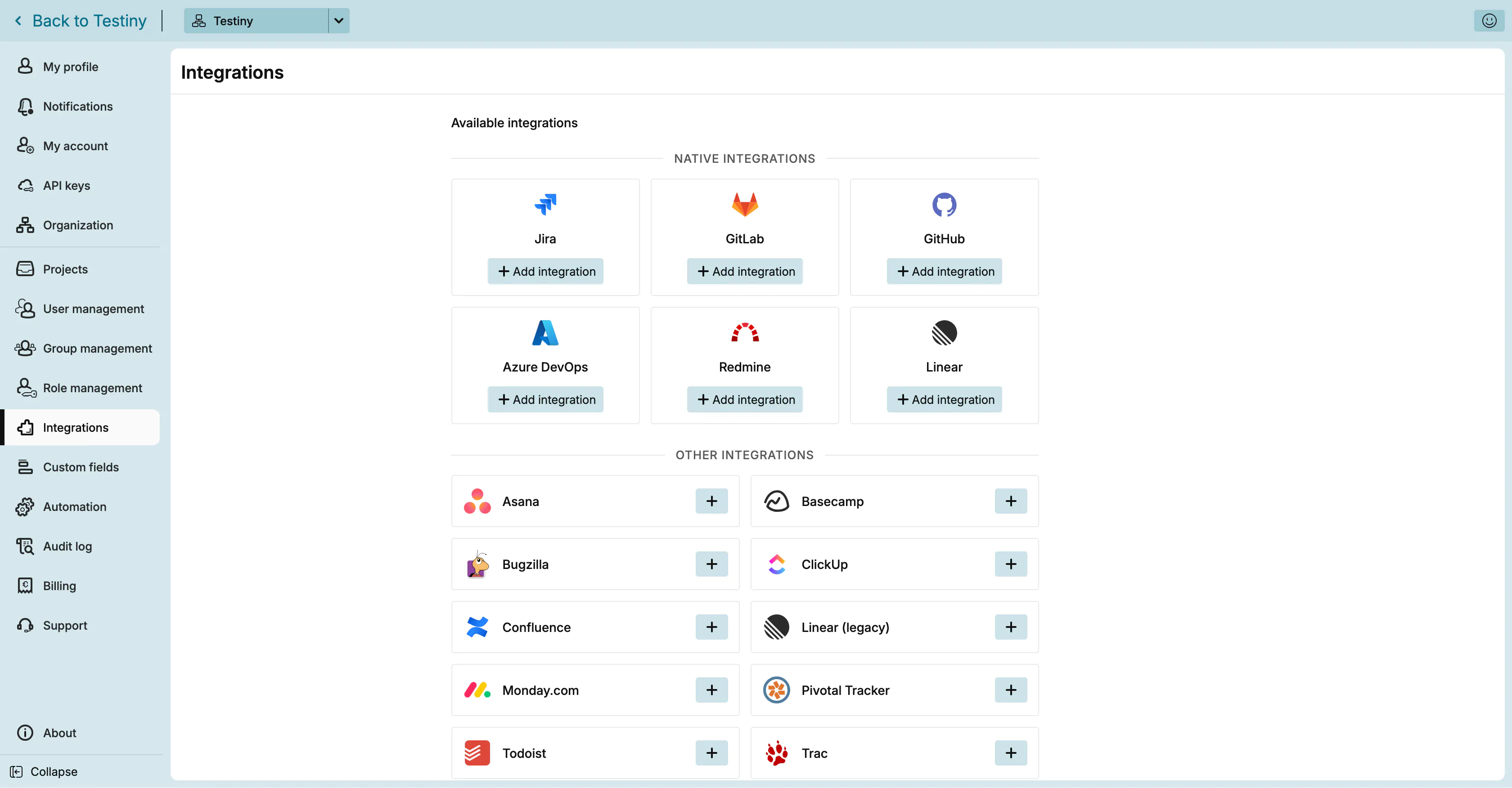Click the plus button for Trac

[1011, 753]
